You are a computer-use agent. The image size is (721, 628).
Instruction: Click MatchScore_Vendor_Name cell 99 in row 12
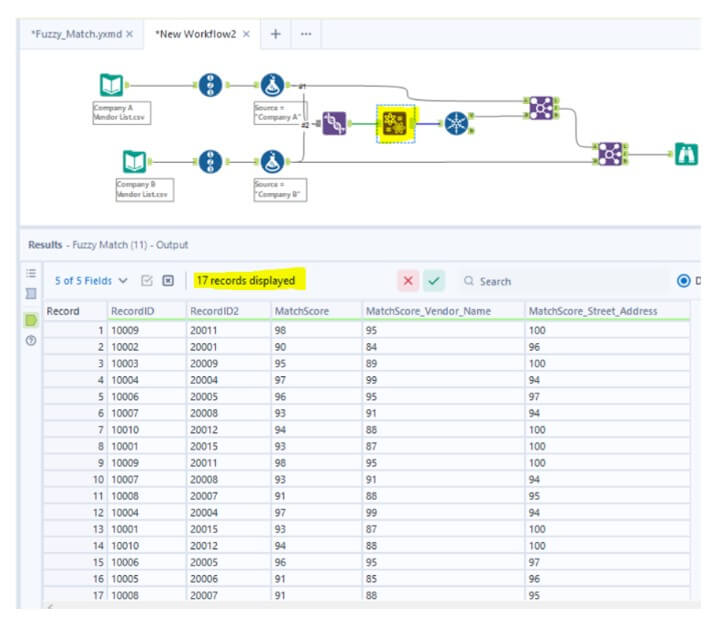443,512
